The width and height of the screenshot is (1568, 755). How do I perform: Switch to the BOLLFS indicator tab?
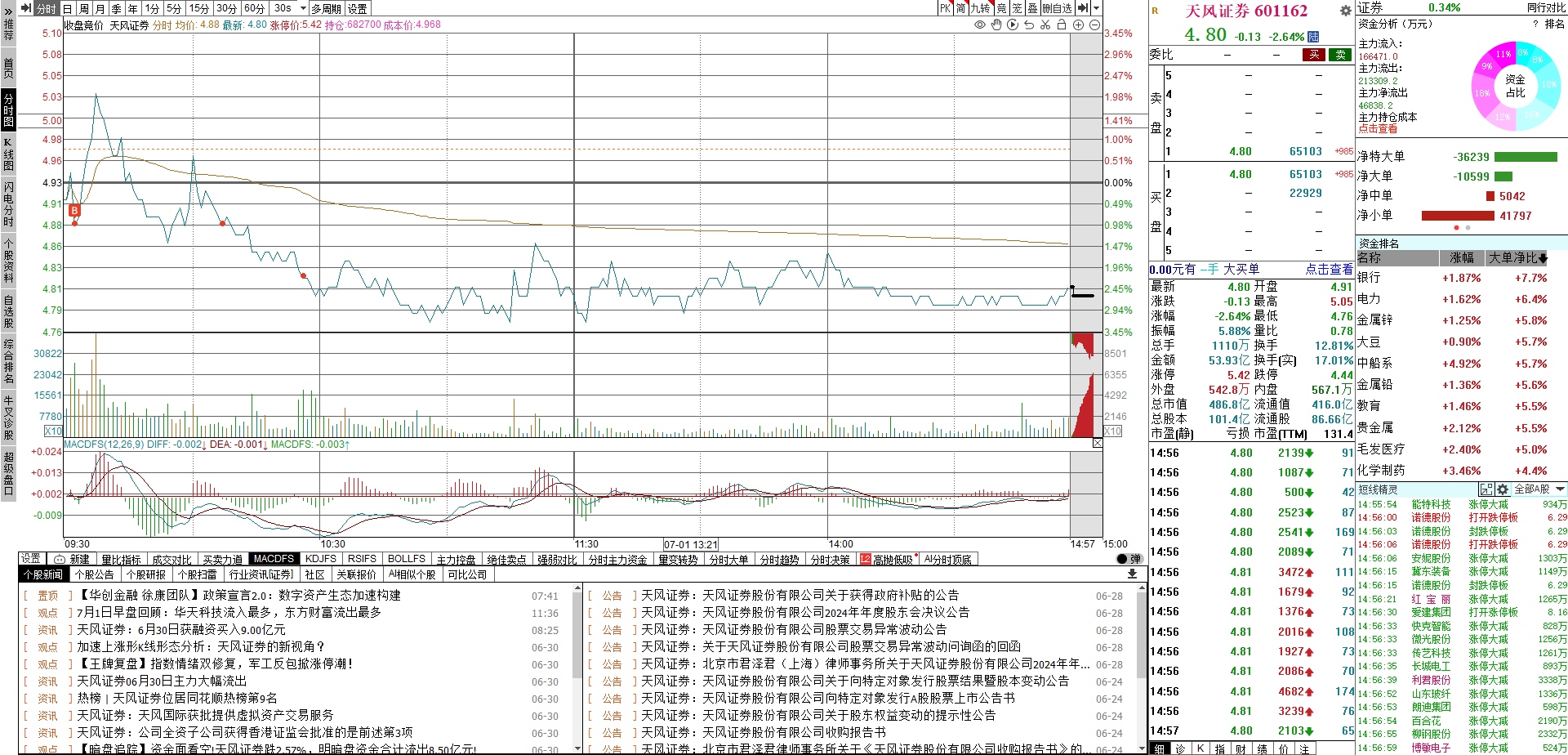(407, 559)
